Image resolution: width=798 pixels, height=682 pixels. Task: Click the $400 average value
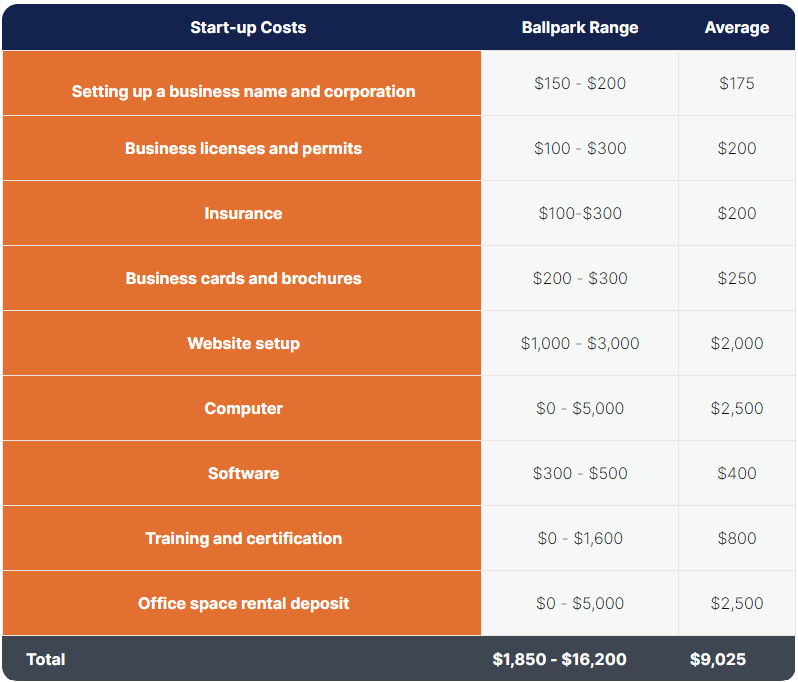(736, 473)
